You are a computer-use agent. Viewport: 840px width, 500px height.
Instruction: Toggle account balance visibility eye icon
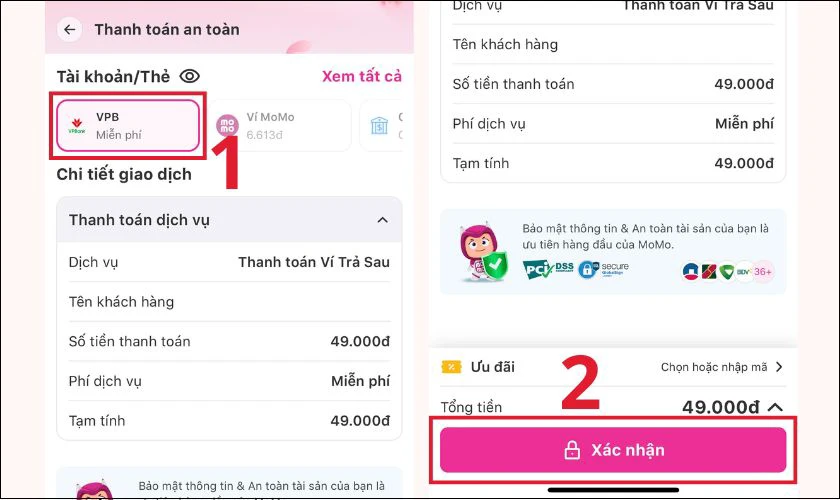point(190,77)
